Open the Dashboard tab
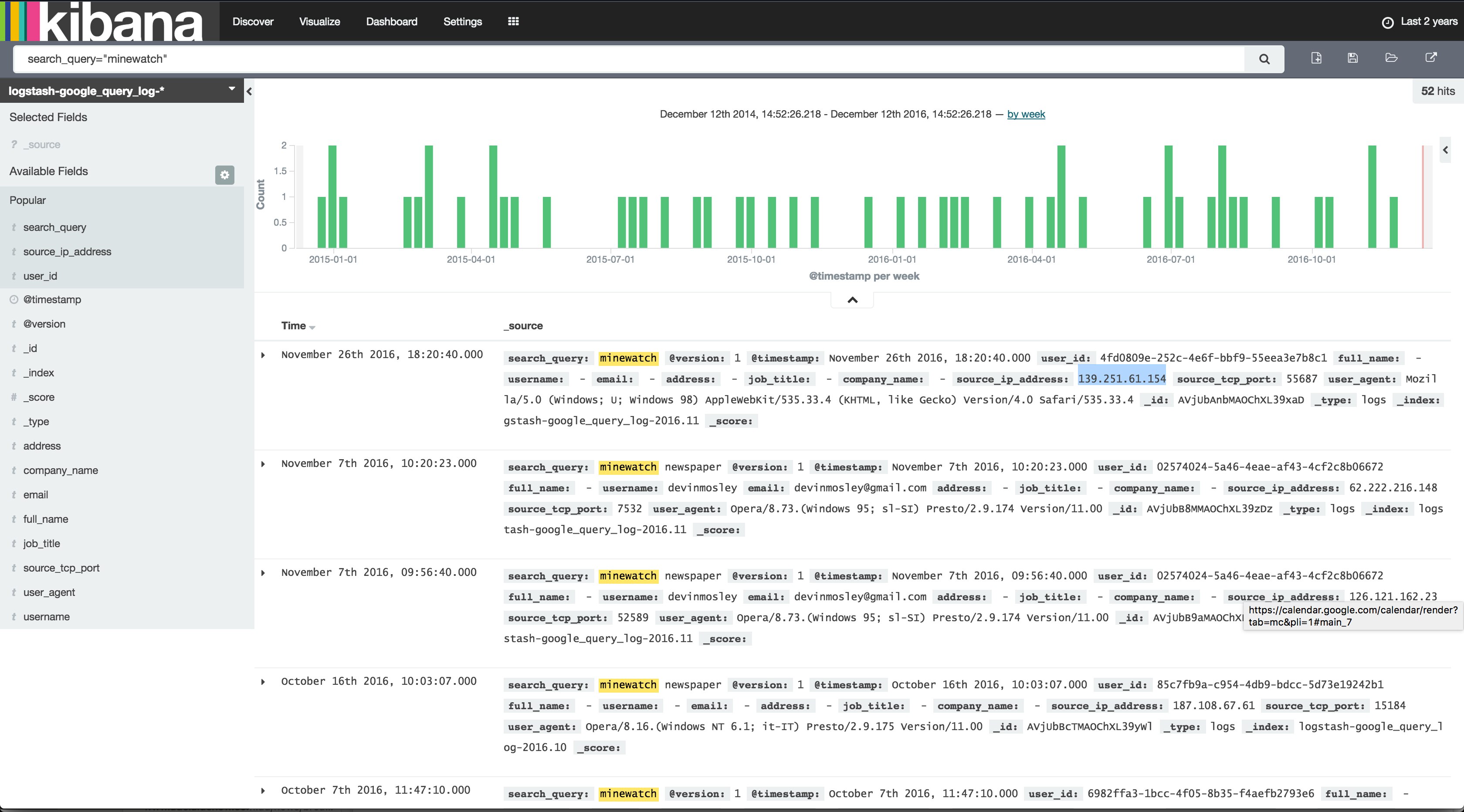The height and width of the screenshot is (812, 1464). click(x=391, y=22)
